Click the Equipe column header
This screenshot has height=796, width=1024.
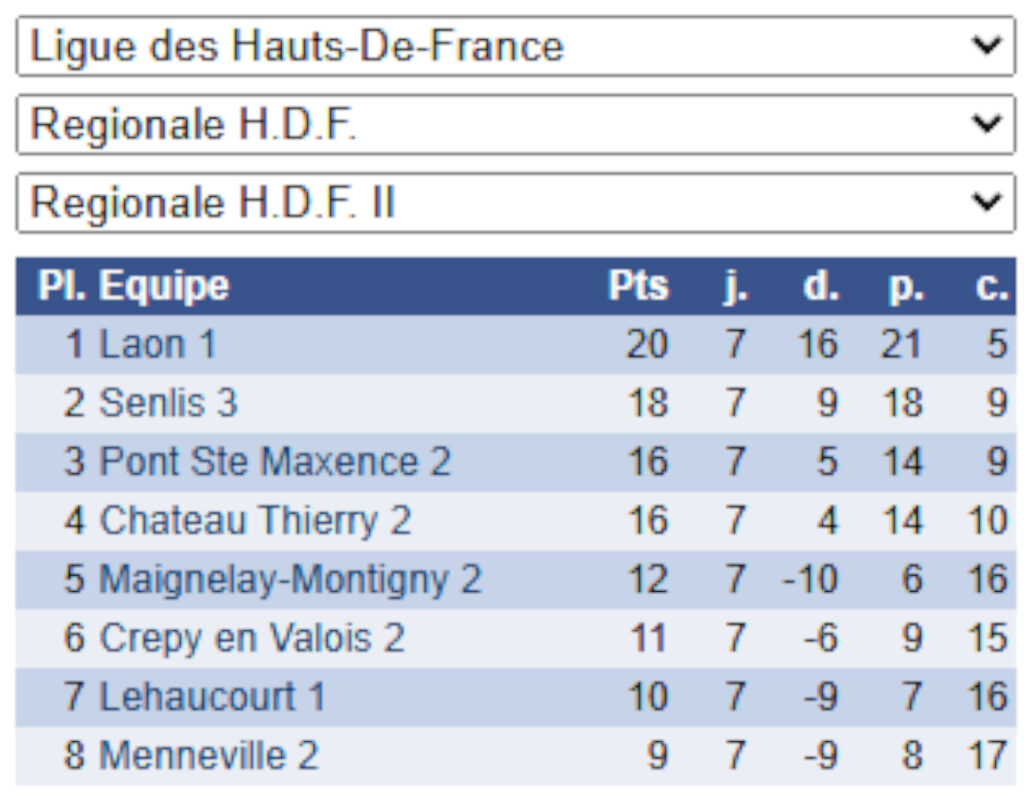[x=164, y=287]
